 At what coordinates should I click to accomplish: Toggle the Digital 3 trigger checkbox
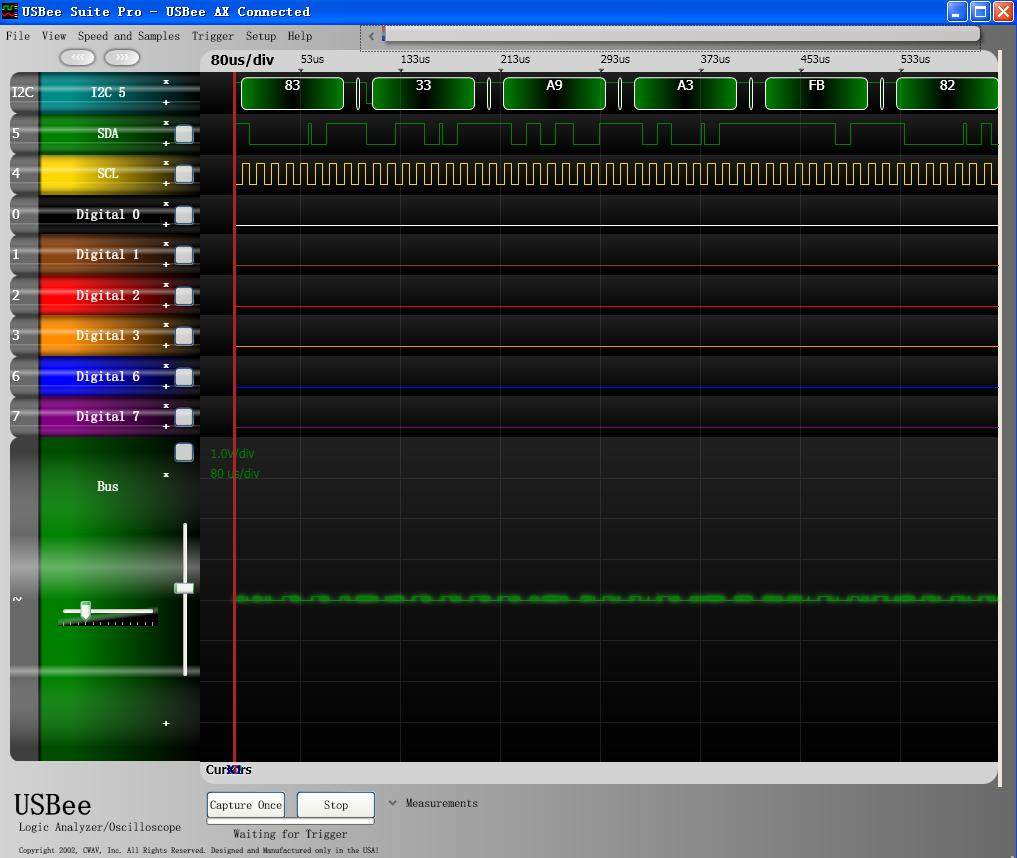[184, 336]
